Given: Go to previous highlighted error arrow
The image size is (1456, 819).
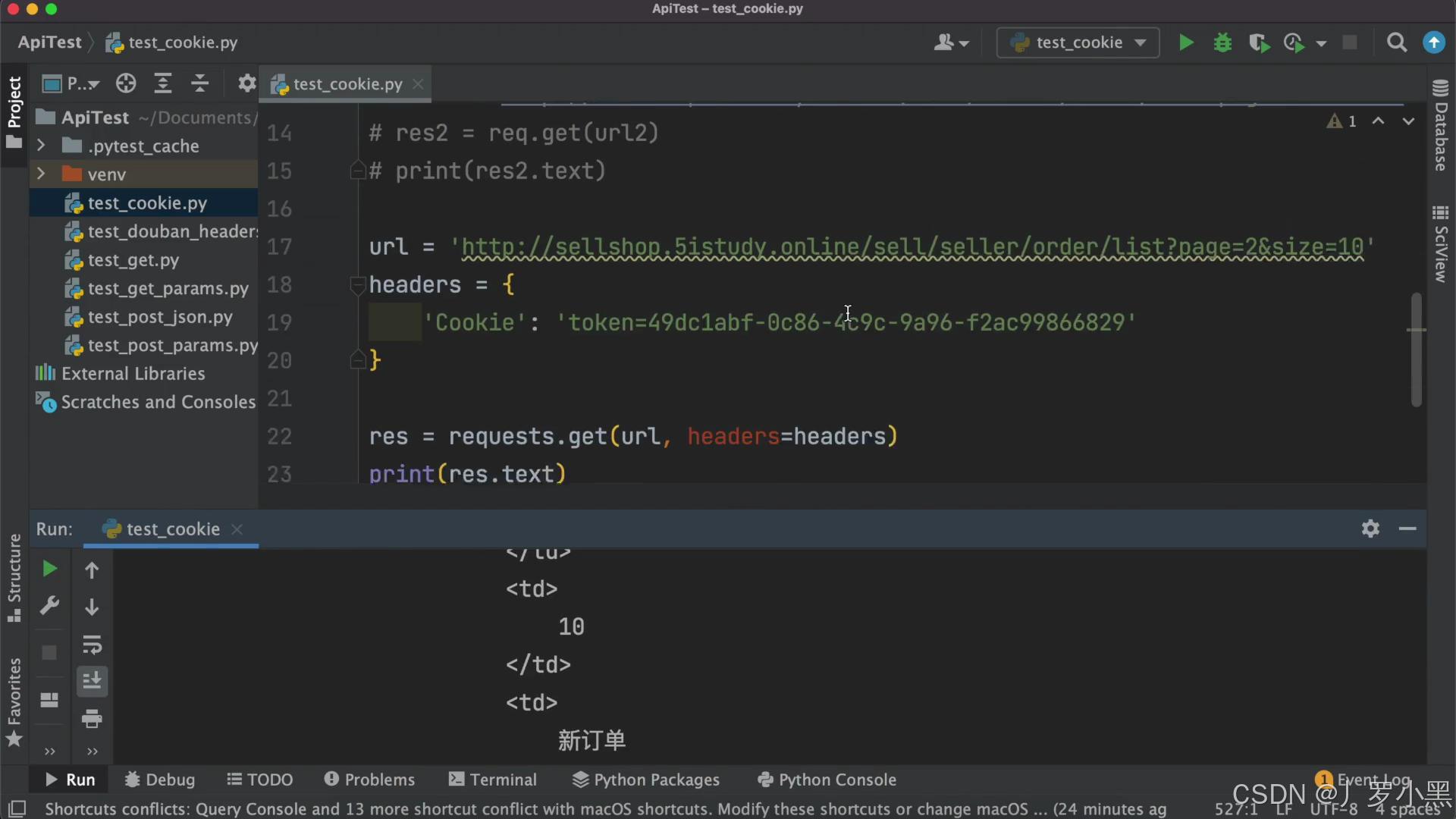Looking at the screenshot, I should click(x=1379, y=121).
